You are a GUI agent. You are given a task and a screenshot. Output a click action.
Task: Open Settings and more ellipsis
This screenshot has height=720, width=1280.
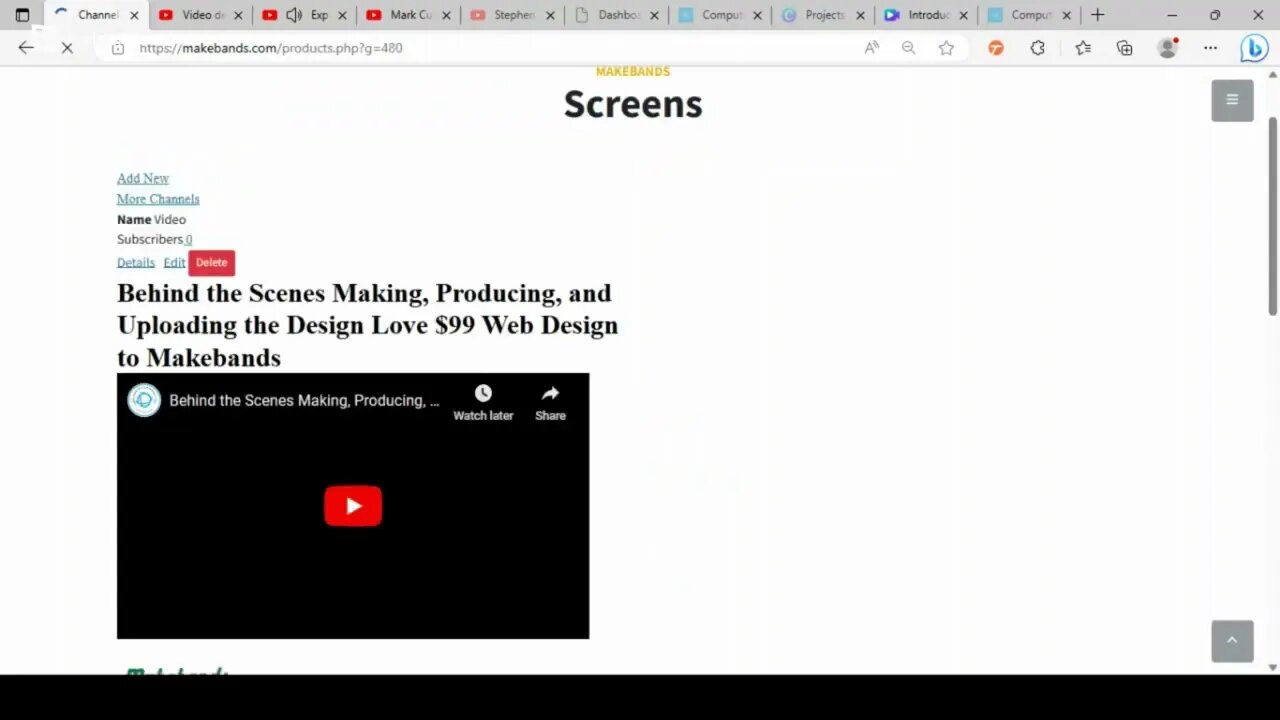[x=1211, y=48]
